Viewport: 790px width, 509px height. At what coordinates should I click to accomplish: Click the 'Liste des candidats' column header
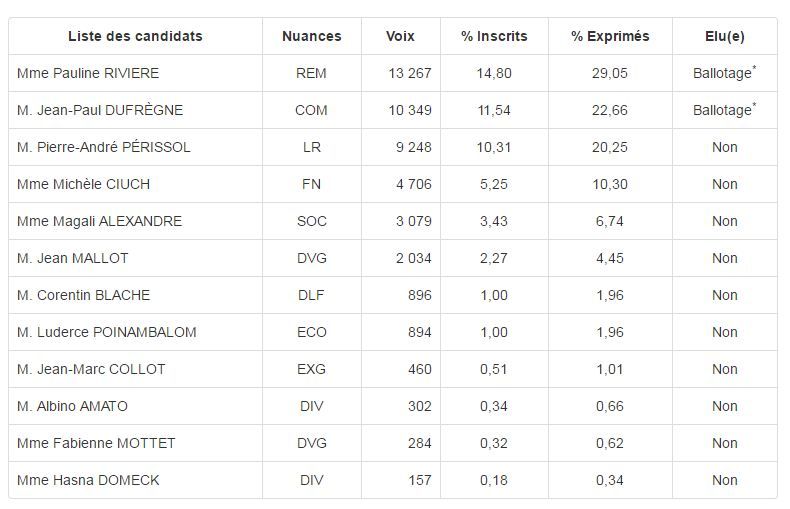tap(135, 36)
